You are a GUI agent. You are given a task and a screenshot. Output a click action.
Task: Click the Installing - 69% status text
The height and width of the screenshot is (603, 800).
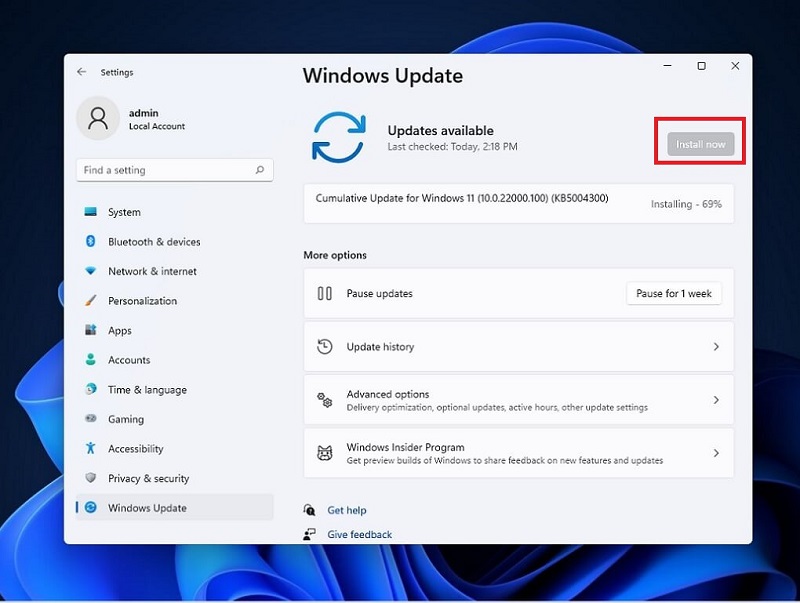686,204
